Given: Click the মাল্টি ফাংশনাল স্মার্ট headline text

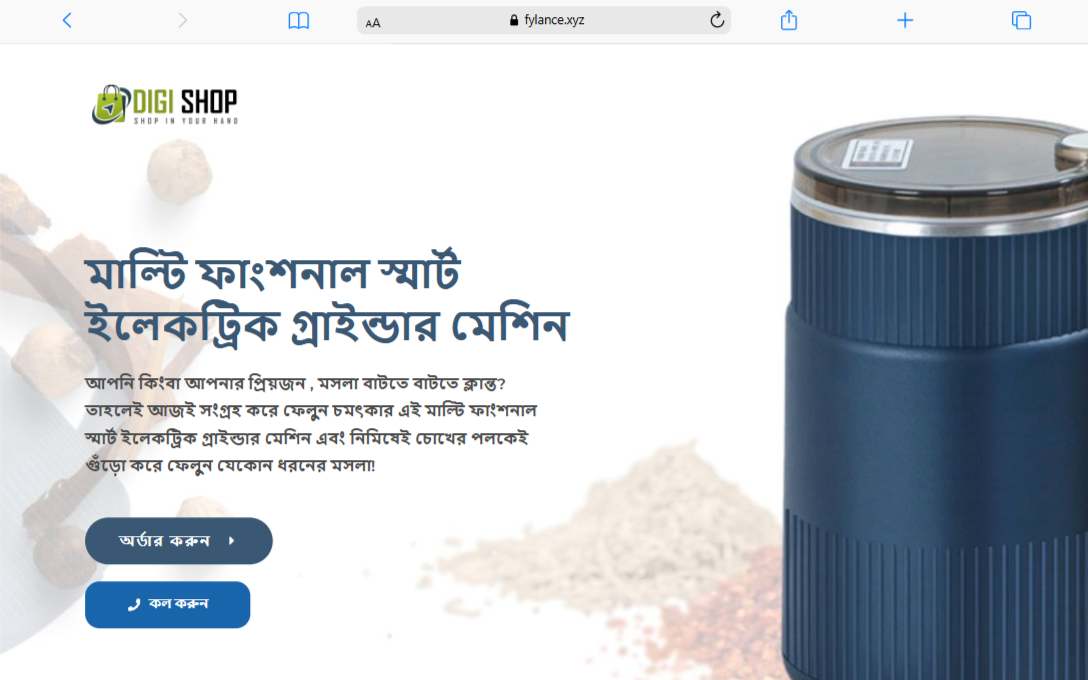Looking at the screenshot, I should 272,273.
